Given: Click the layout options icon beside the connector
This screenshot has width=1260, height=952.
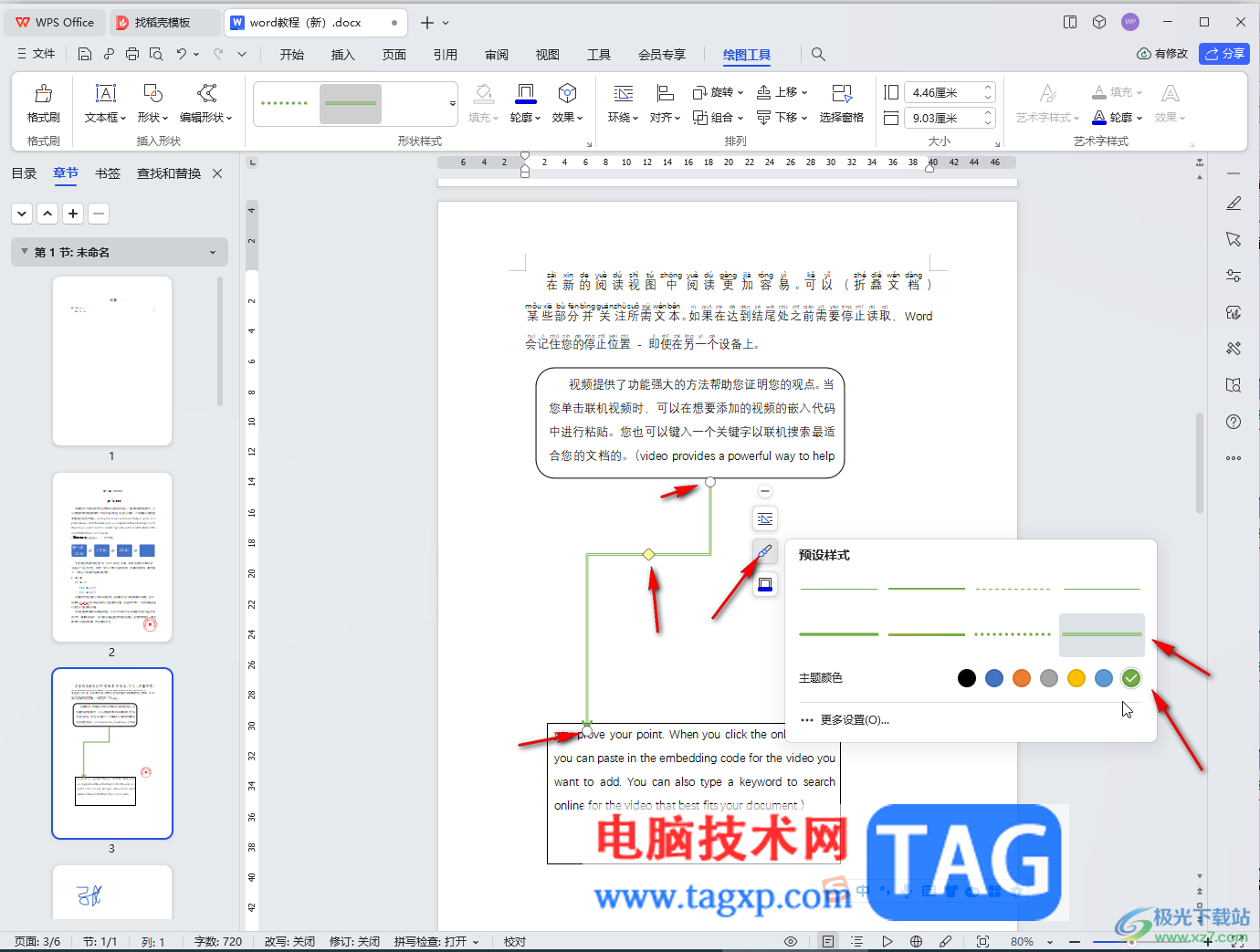Looking at the screenshot, I should coord(765,518).
